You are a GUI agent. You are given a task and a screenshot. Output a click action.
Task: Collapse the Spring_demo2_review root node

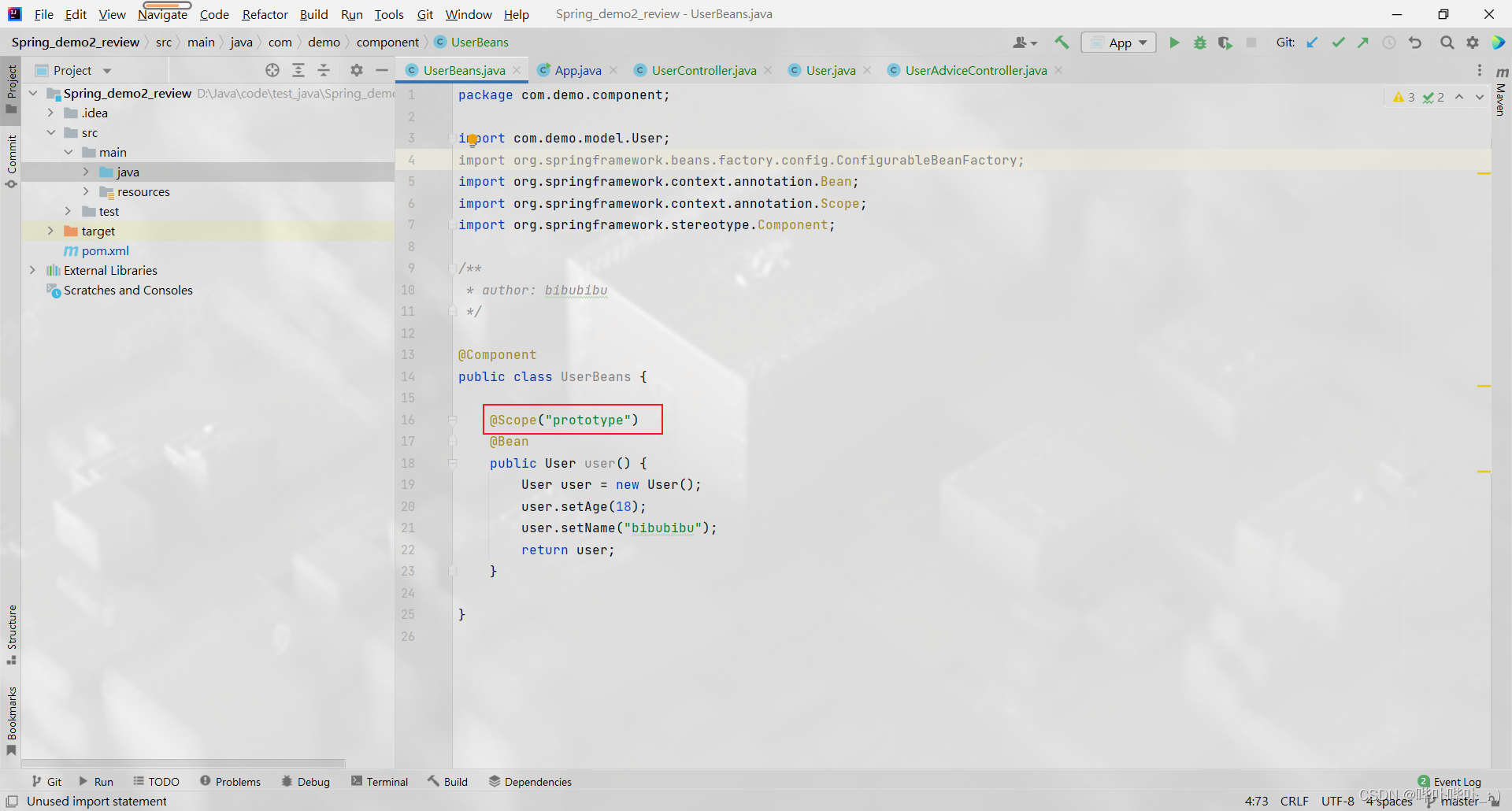pos(33,93)
